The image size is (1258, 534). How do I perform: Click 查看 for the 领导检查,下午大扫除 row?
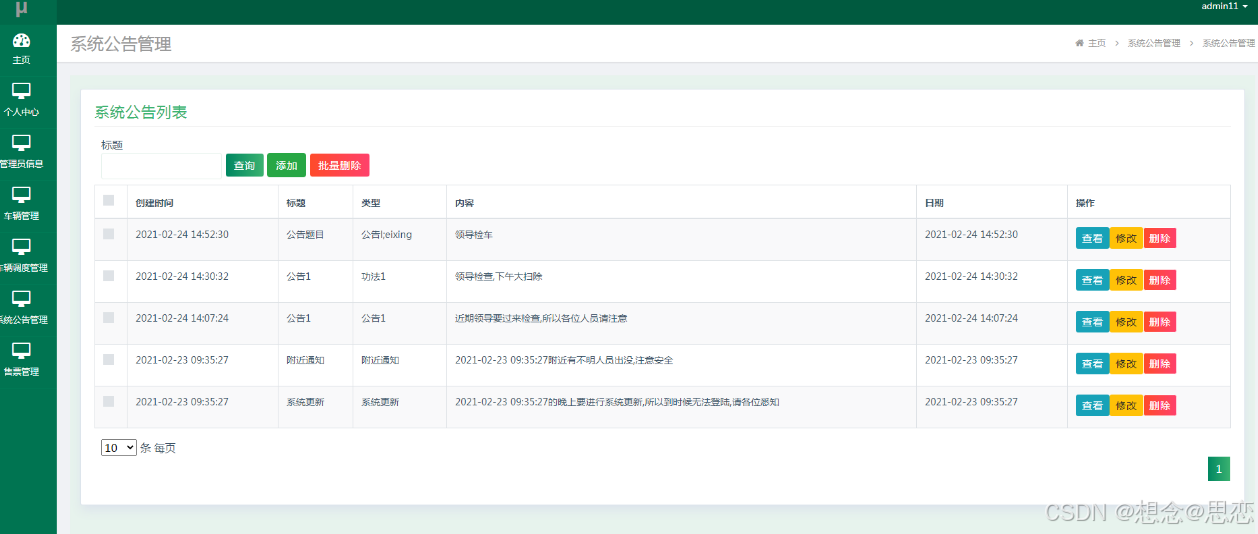coord(1092,280)
